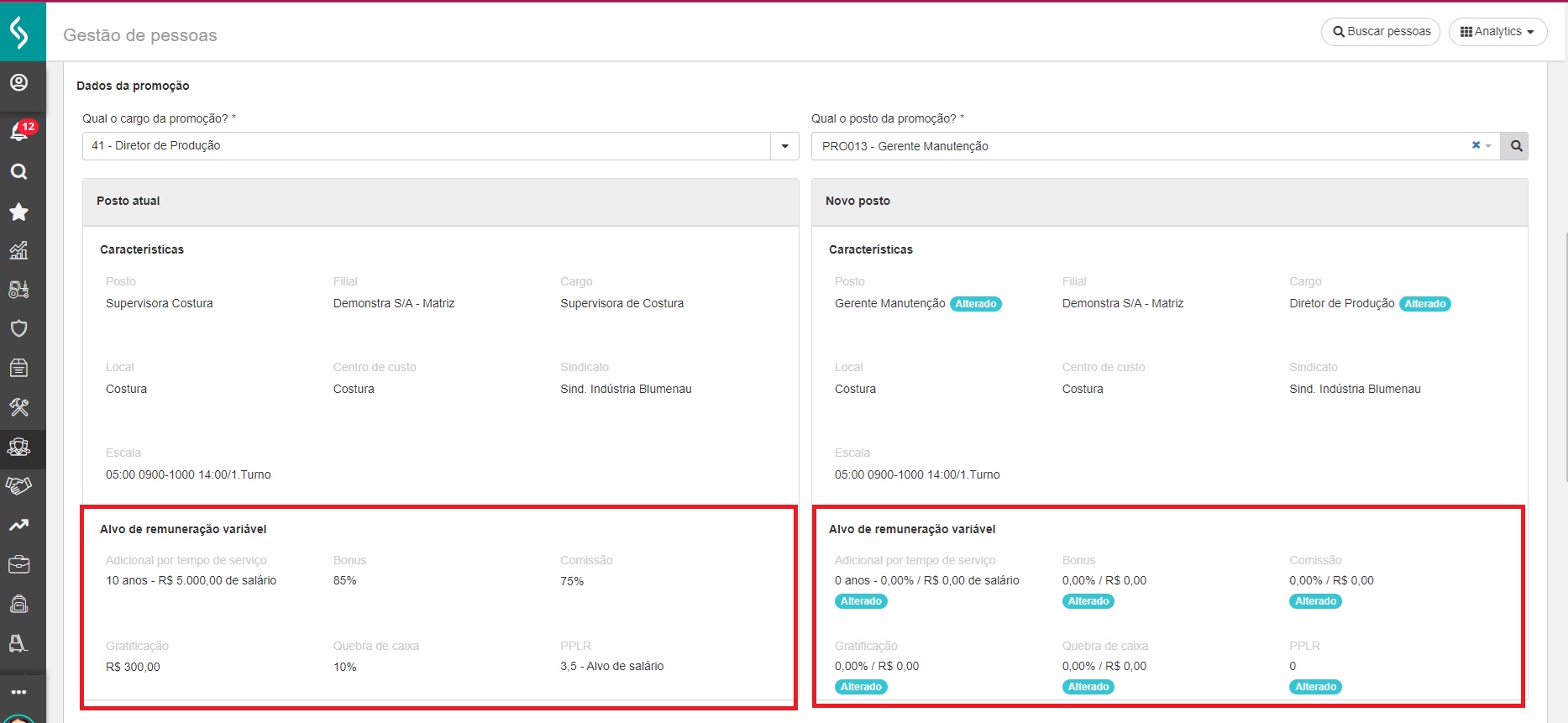Click the user profile icon in sidebar
This screenshot has height=723, width=1568.
click(18, 82)
